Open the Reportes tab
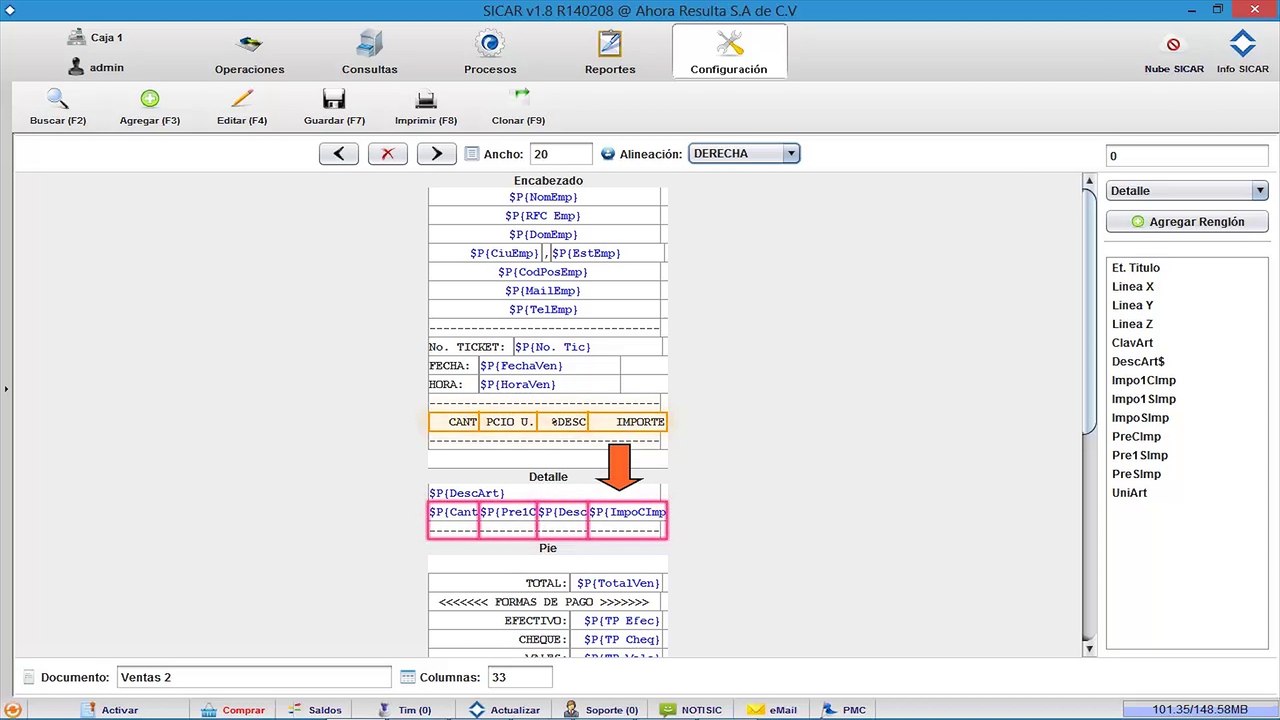The height and width of the screenshot is (720, 1280). pyautogui.click(x=610, y=54)
